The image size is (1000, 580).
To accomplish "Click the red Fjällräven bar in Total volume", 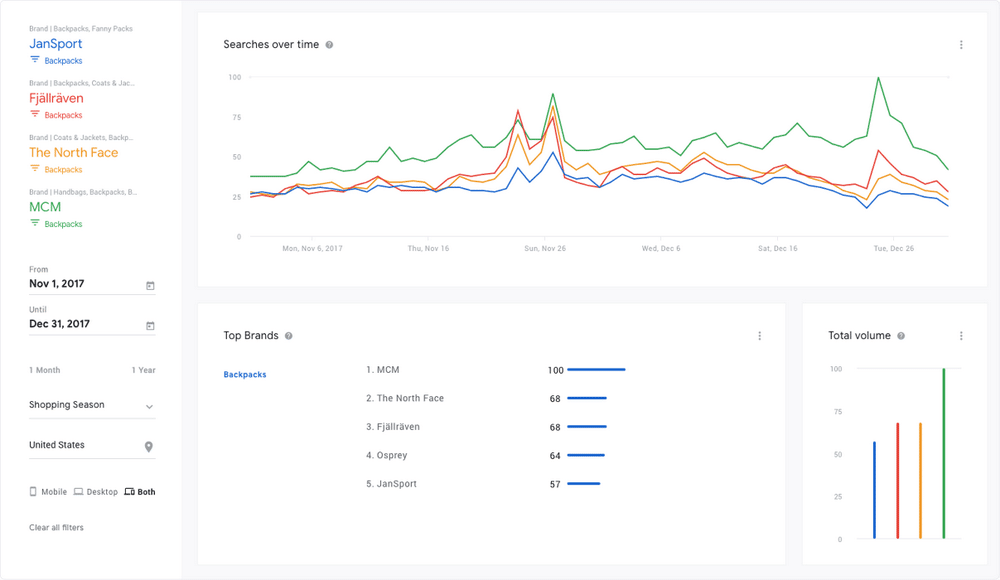I will pos(897,480).
